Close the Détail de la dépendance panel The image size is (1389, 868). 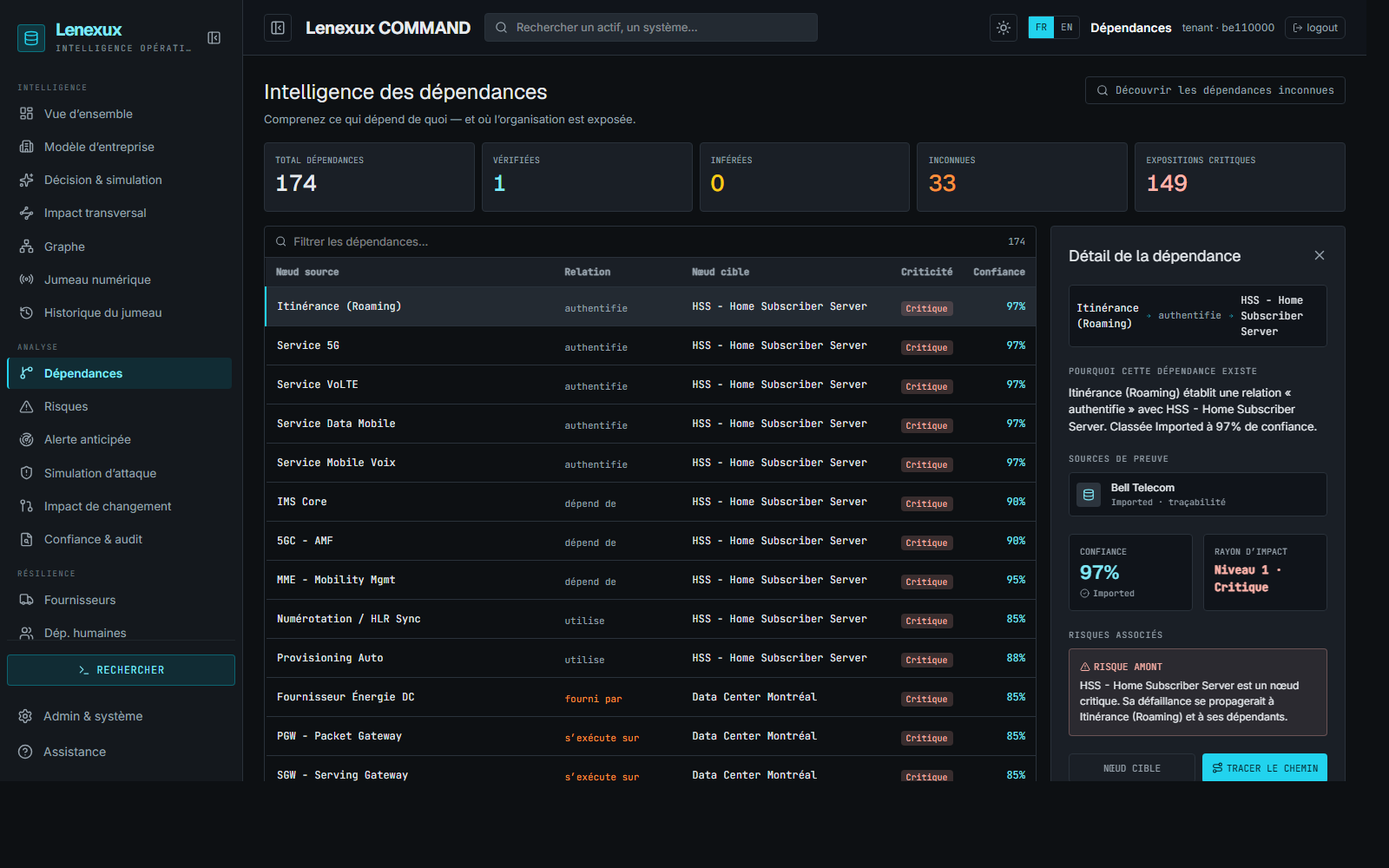point(1320,255)
